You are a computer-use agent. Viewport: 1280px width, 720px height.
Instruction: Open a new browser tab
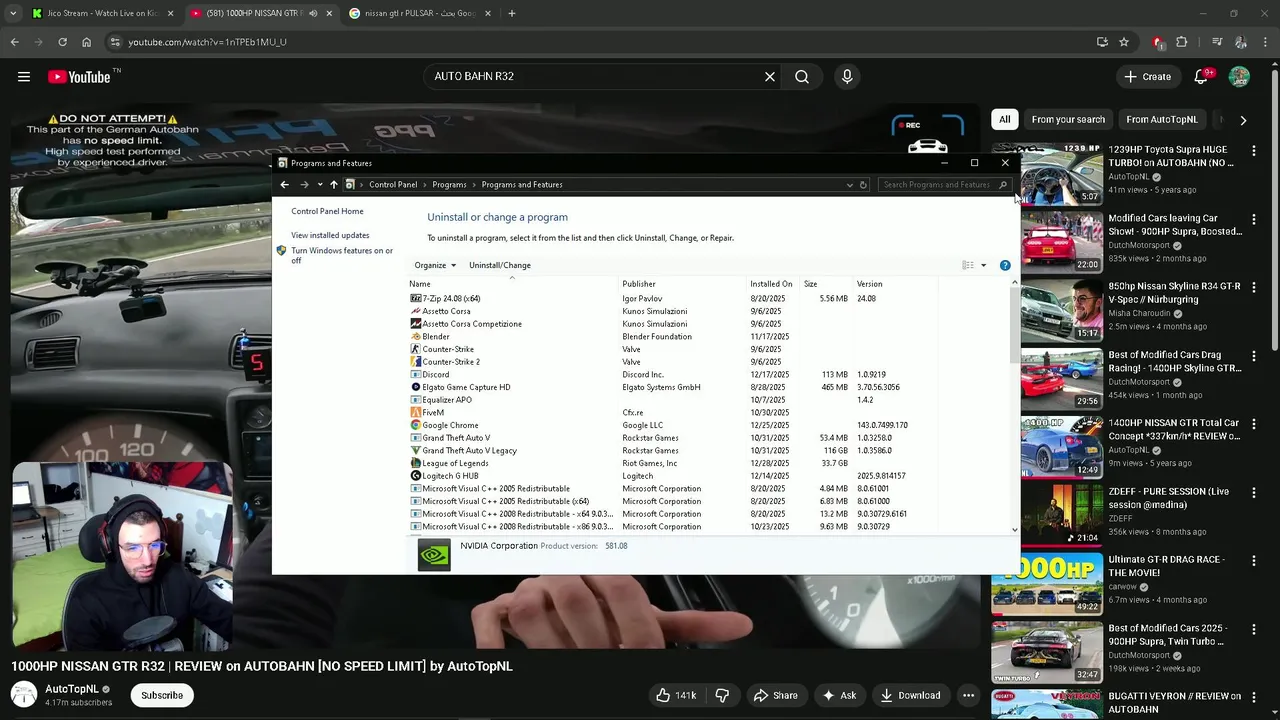click(511, 13)
